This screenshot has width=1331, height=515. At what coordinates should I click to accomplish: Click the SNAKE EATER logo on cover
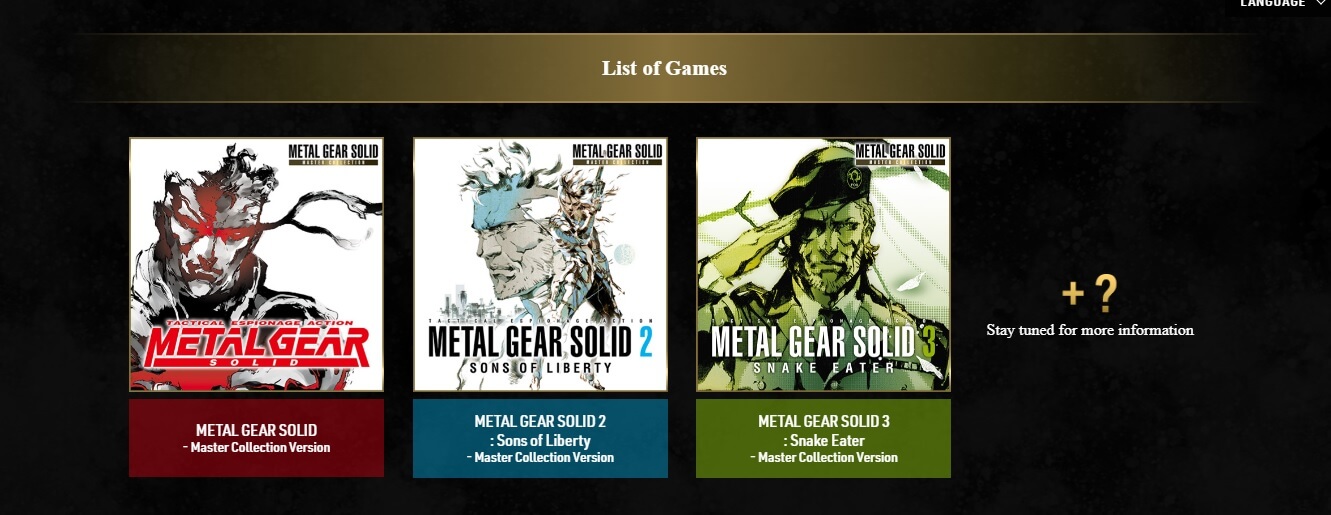(x=822, y=367)
